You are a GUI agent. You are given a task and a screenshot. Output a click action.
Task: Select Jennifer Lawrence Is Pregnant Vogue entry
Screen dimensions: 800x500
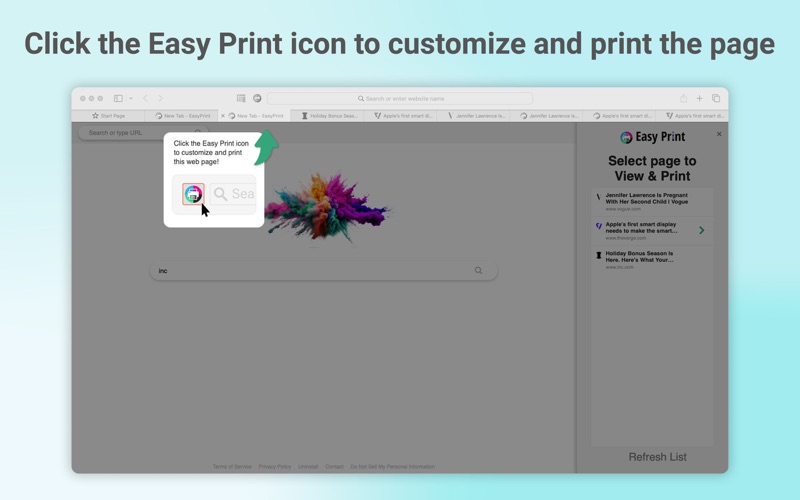click(x=653, y=202)
